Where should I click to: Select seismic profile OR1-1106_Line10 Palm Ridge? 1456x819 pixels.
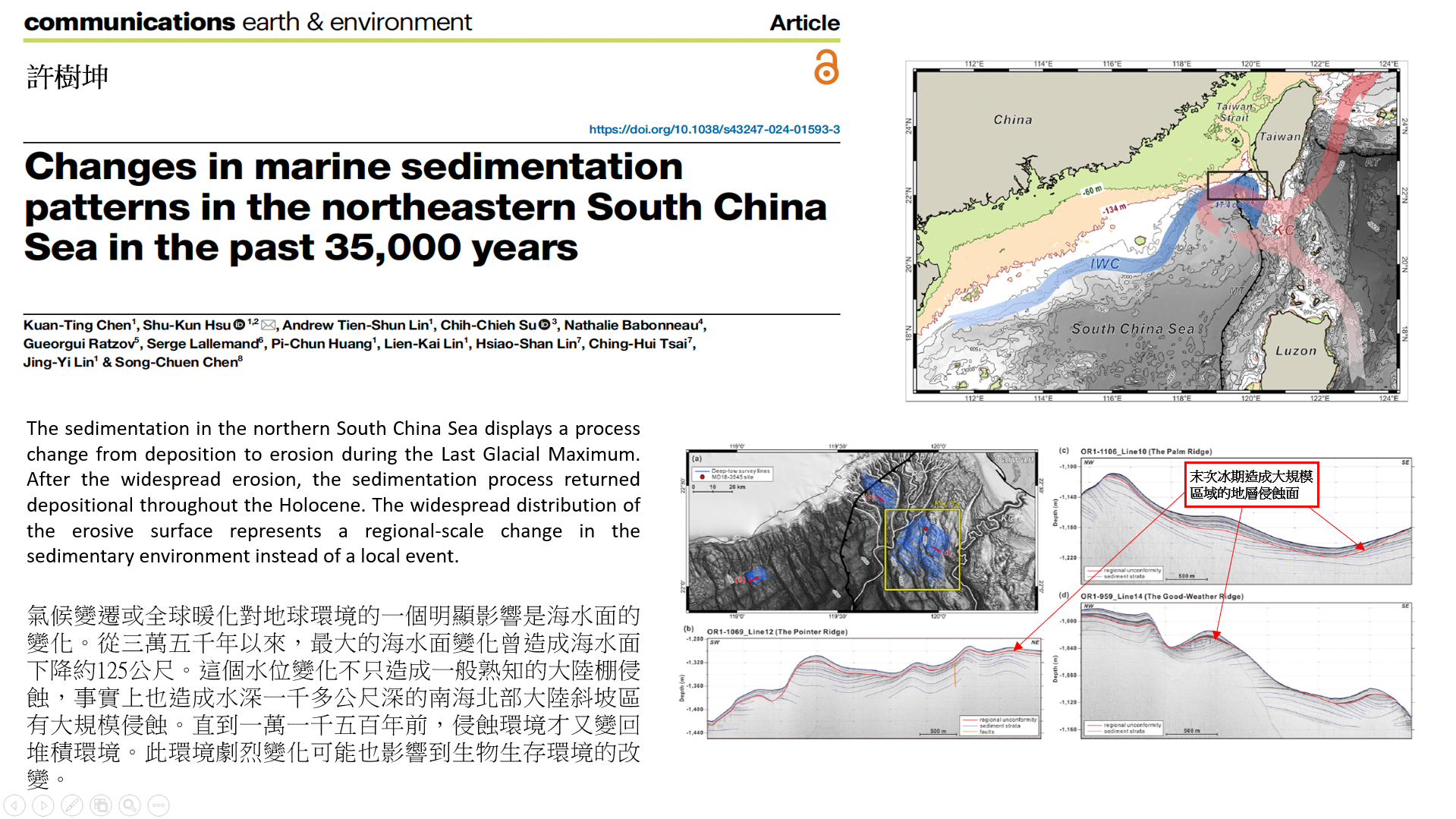pos(1234,517)
